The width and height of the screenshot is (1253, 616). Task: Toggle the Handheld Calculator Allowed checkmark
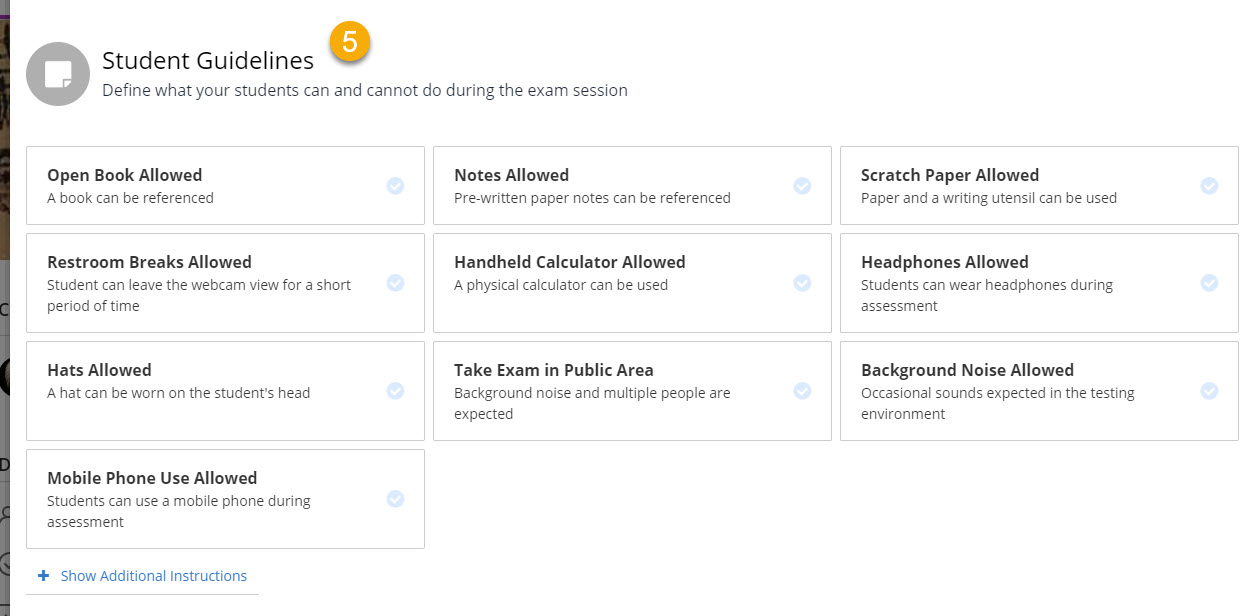[802, 283]
